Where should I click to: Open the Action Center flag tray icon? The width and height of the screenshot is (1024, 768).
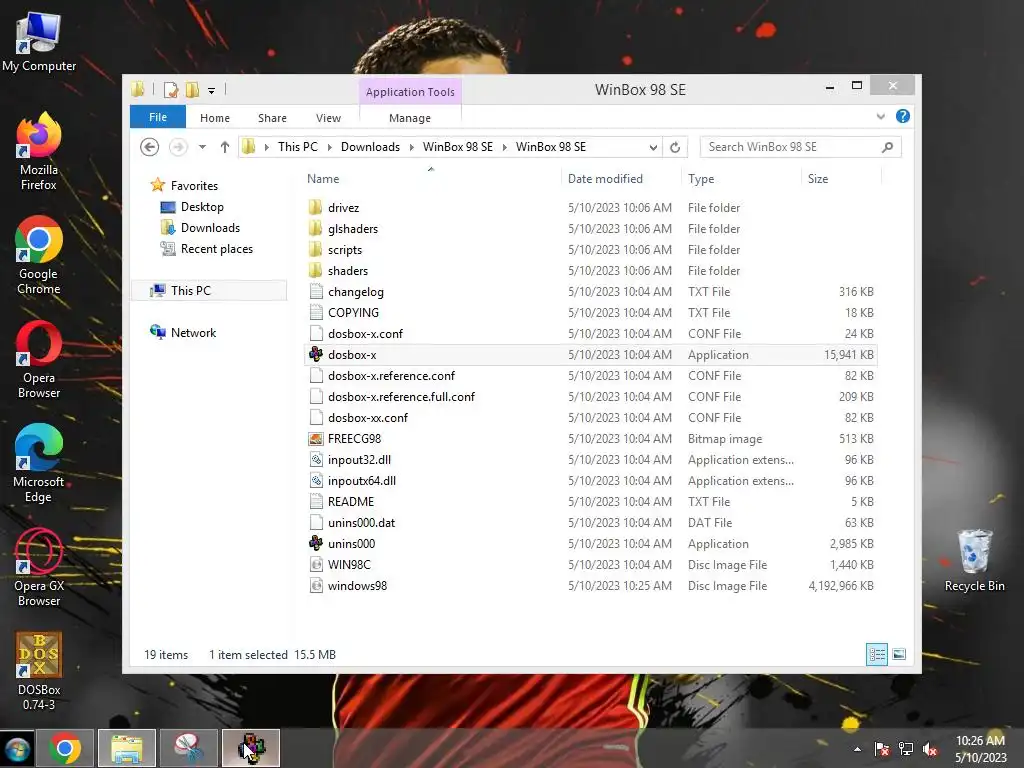tap(882, 749)
